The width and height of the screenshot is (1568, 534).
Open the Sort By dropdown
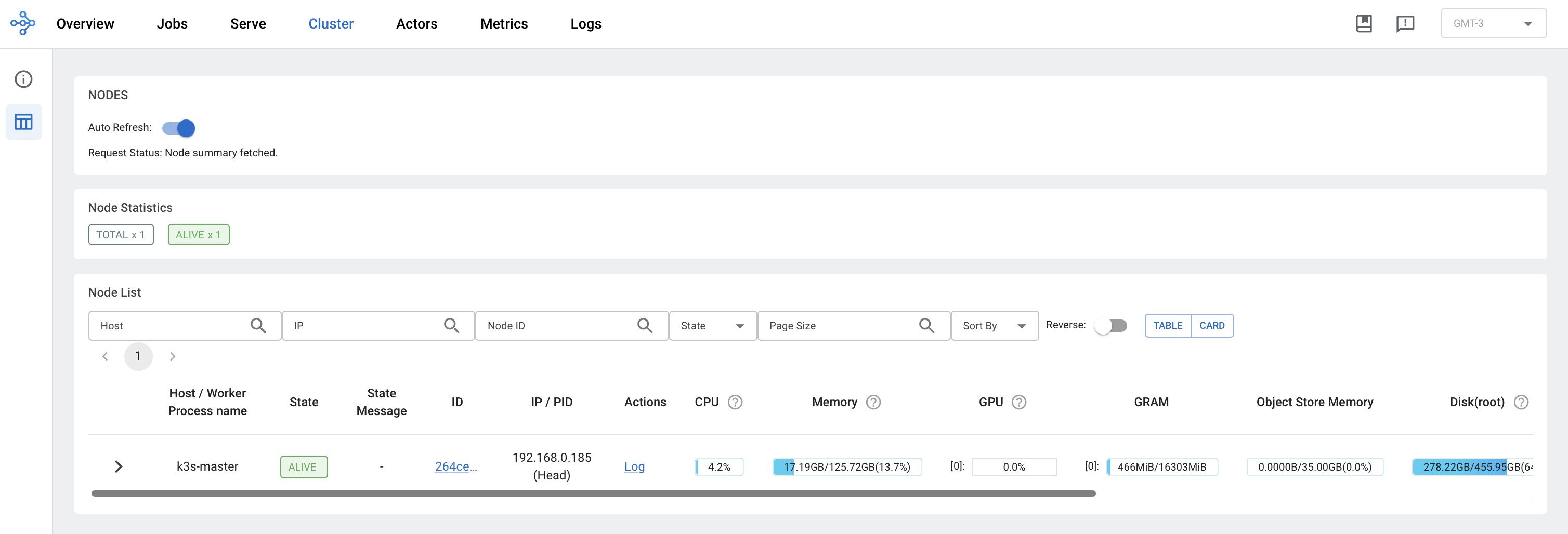[994, 325]
